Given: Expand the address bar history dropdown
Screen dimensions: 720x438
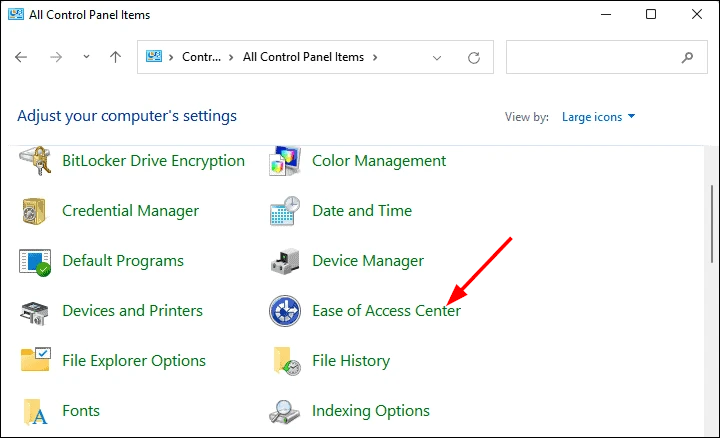Looking at the screenshot, I should click(437, 58).
